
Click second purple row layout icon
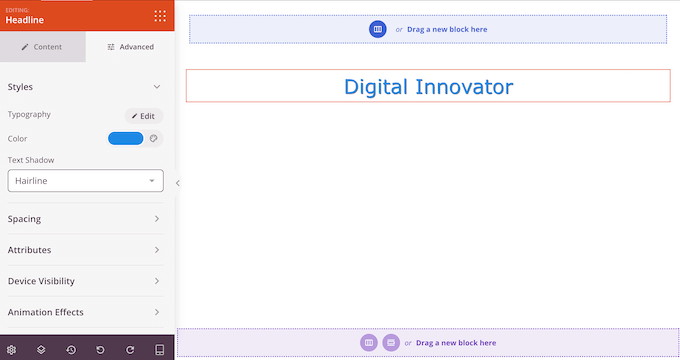click(x=391, y=343)
